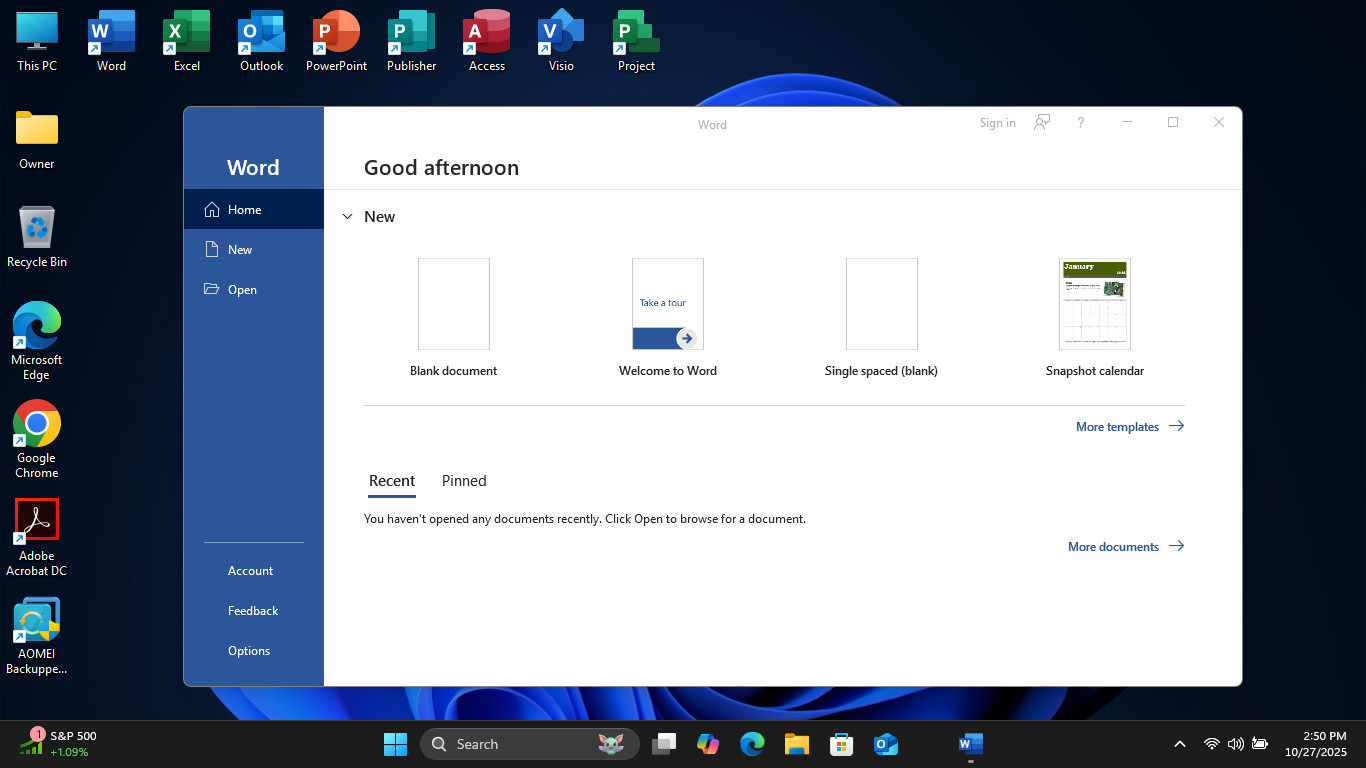Open the clock showing 2:50 PM
Screen dimensions: 1366x768
(x=1316, y=744)
